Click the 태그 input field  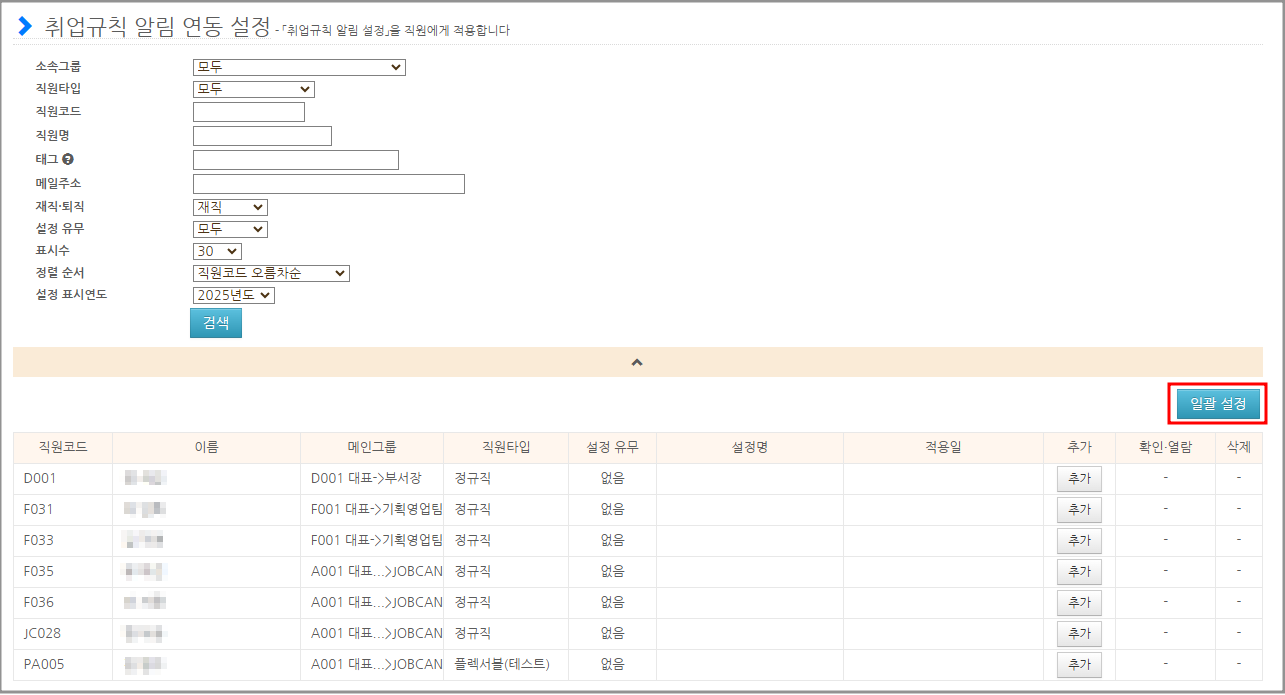click(295, 160)
